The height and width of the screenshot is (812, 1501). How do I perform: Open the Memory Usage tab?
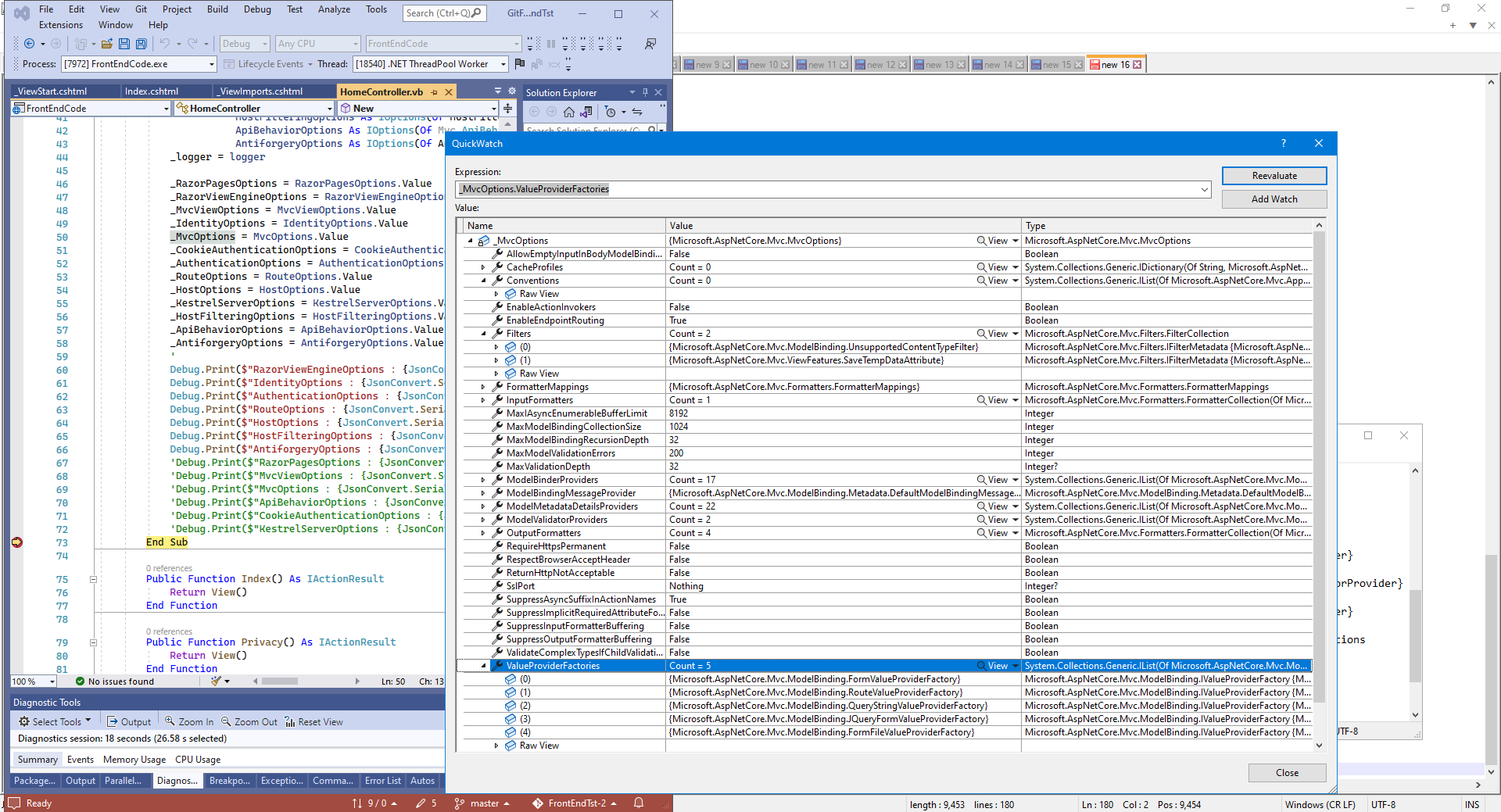(x=134, y=760)
